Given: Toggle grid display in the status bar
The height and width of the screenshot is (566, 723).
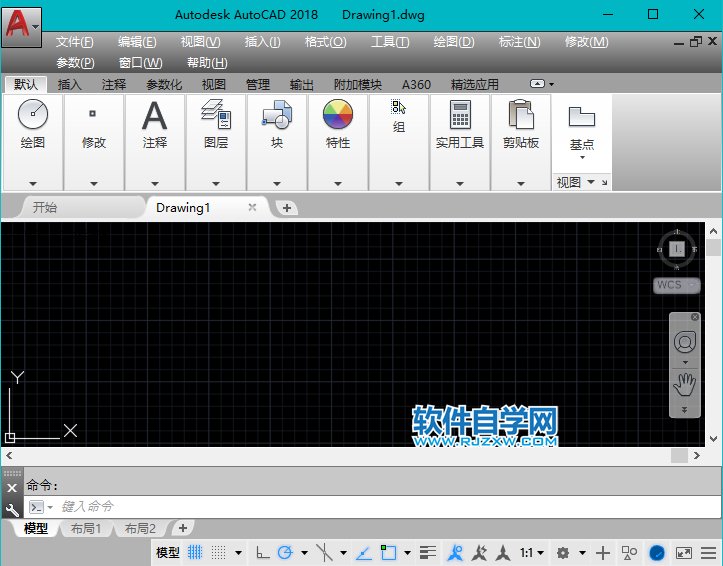Looking at the screenshot, I should click(x=196, y=552).
